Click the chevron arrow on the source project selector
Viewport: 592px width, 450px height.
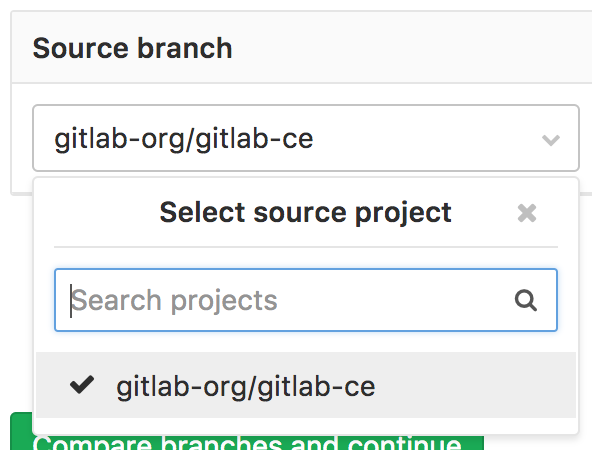coord(550,140)
